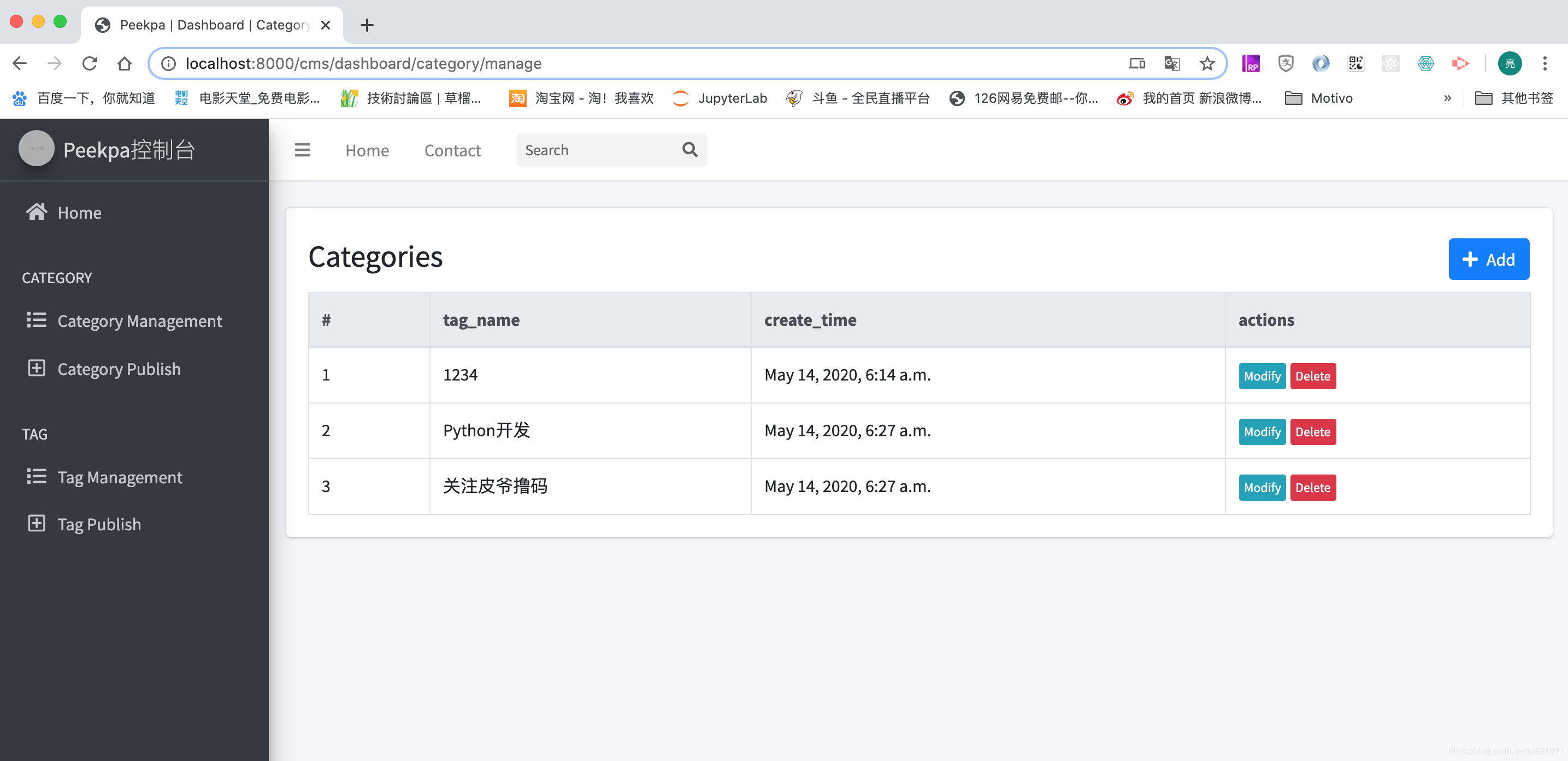The image size is (1568, 761).
Task: Click the Tag Publish plus-square icon
Action: [x=37, y=523]
